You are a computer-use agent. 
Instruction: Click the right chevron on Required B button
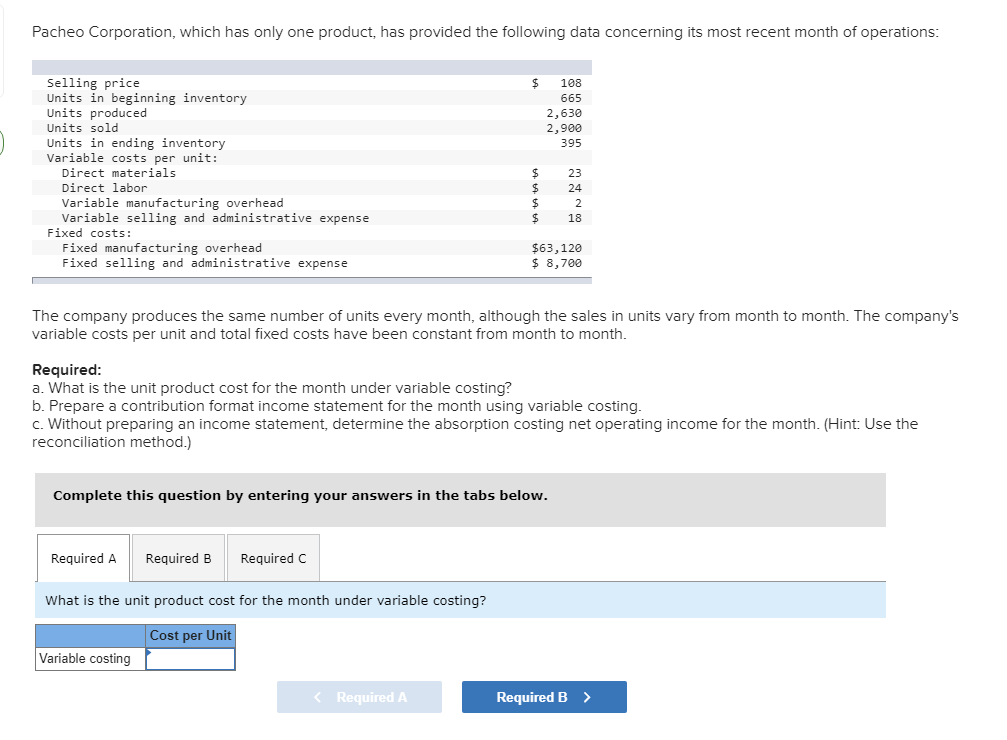[589, 697]
